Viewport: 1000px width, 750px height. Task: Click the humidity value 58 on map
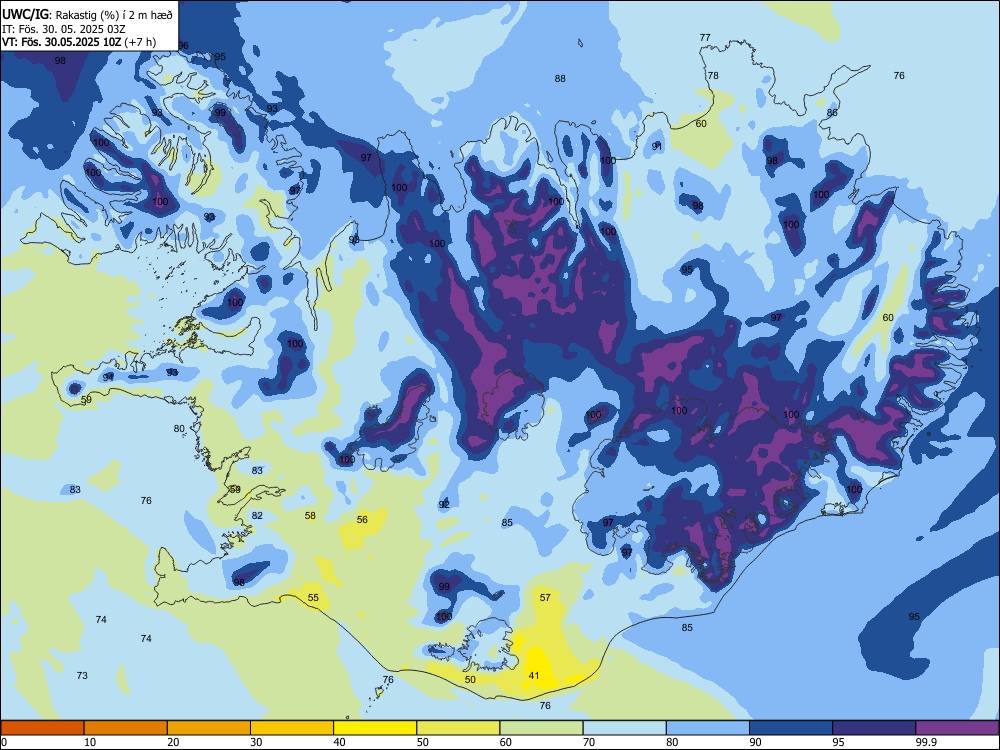(x=310, y=515)
